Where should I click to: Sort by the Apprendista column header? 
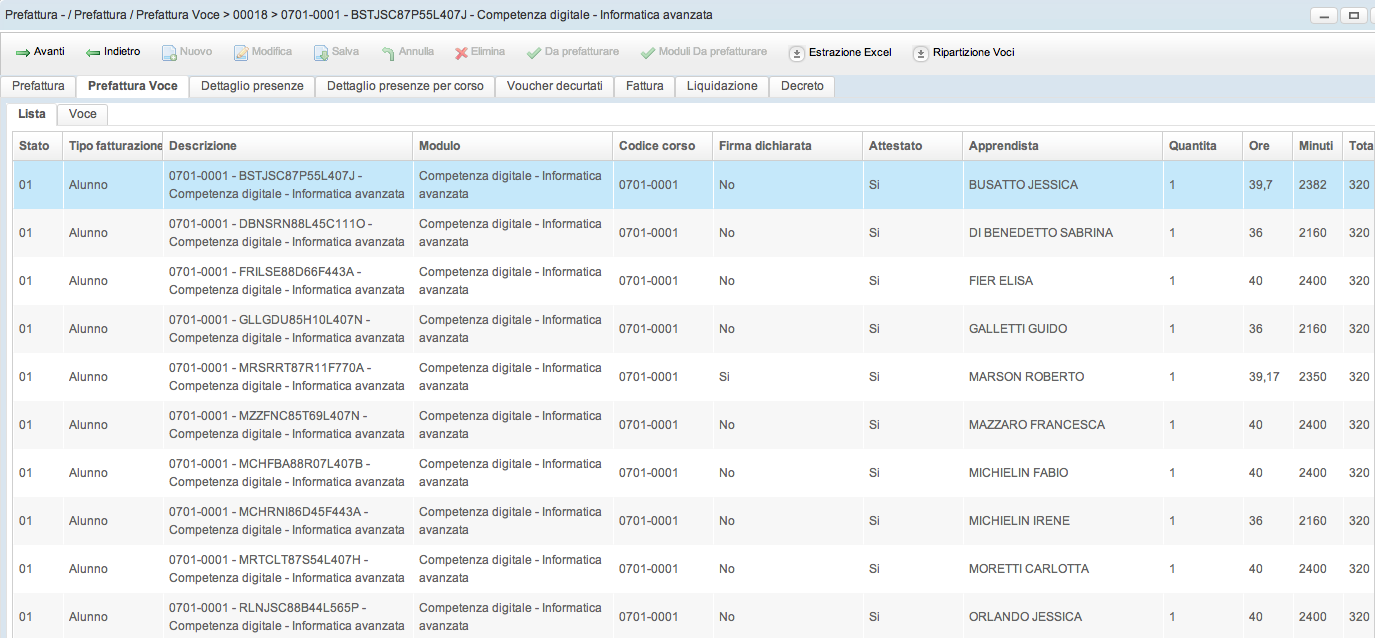[1003, 146]
